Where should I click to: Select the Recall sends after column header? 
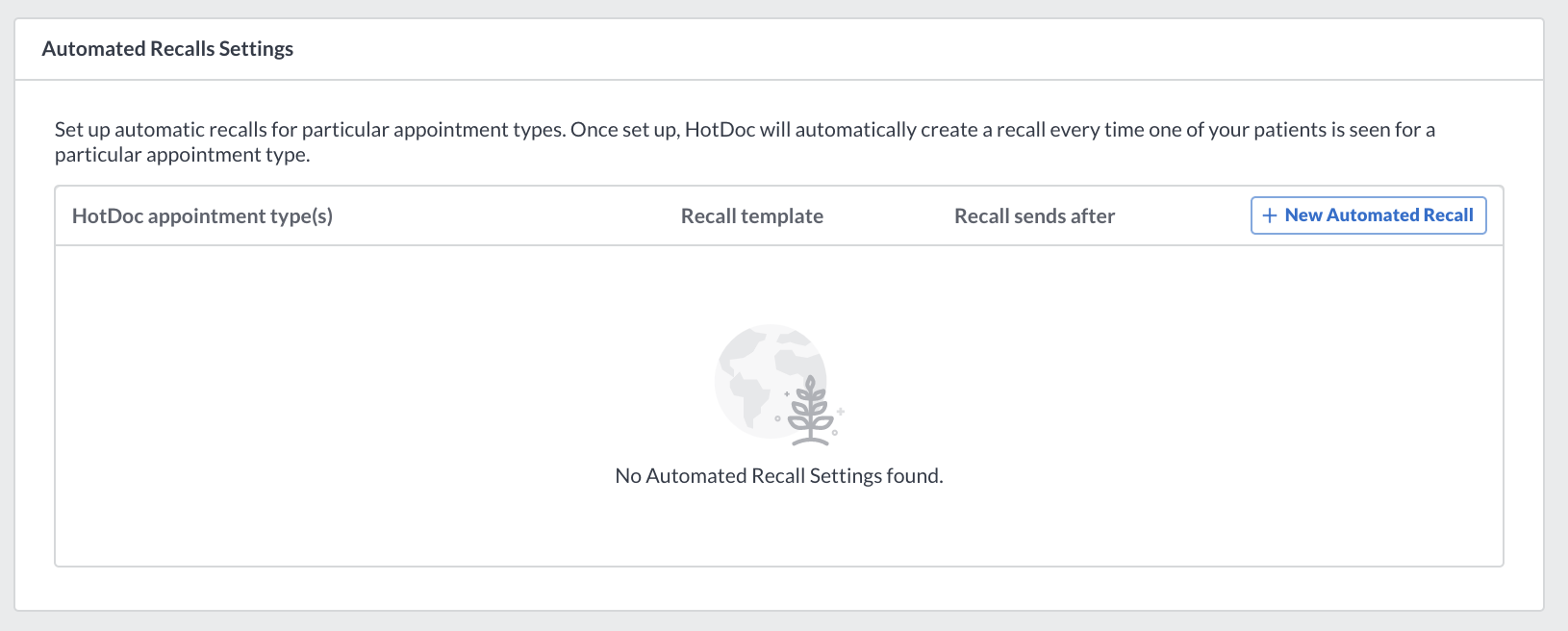point(1034,215)
